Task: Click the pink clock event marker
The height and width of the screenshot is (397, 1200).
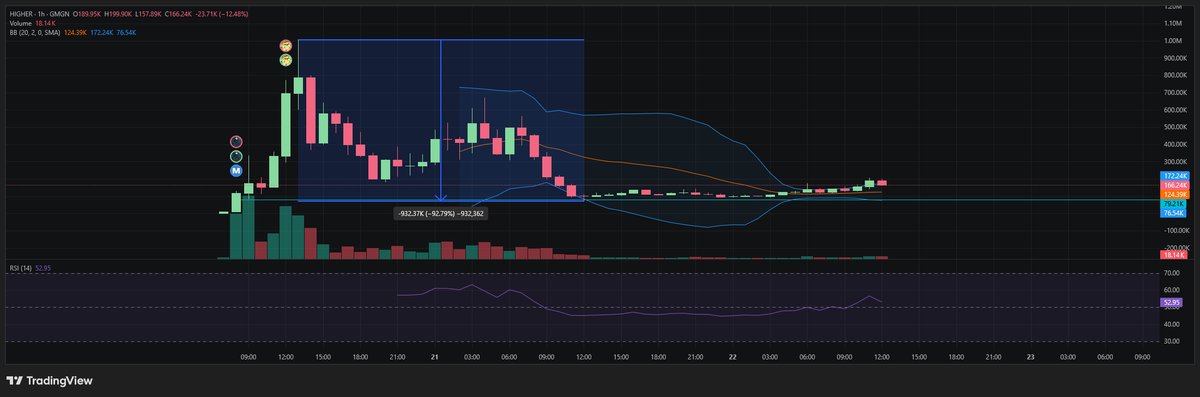Action: pos(236,141)
